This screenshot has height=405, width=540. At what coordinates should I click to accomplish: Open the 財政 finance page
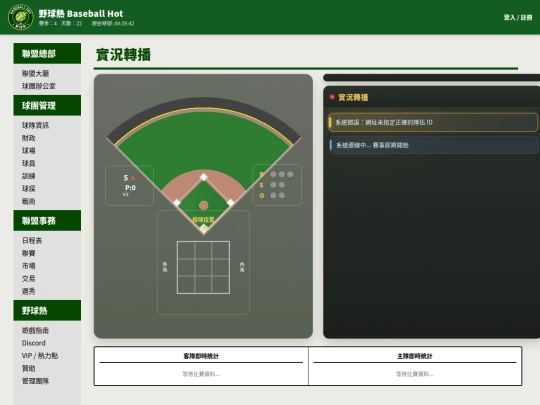(29, 138)
